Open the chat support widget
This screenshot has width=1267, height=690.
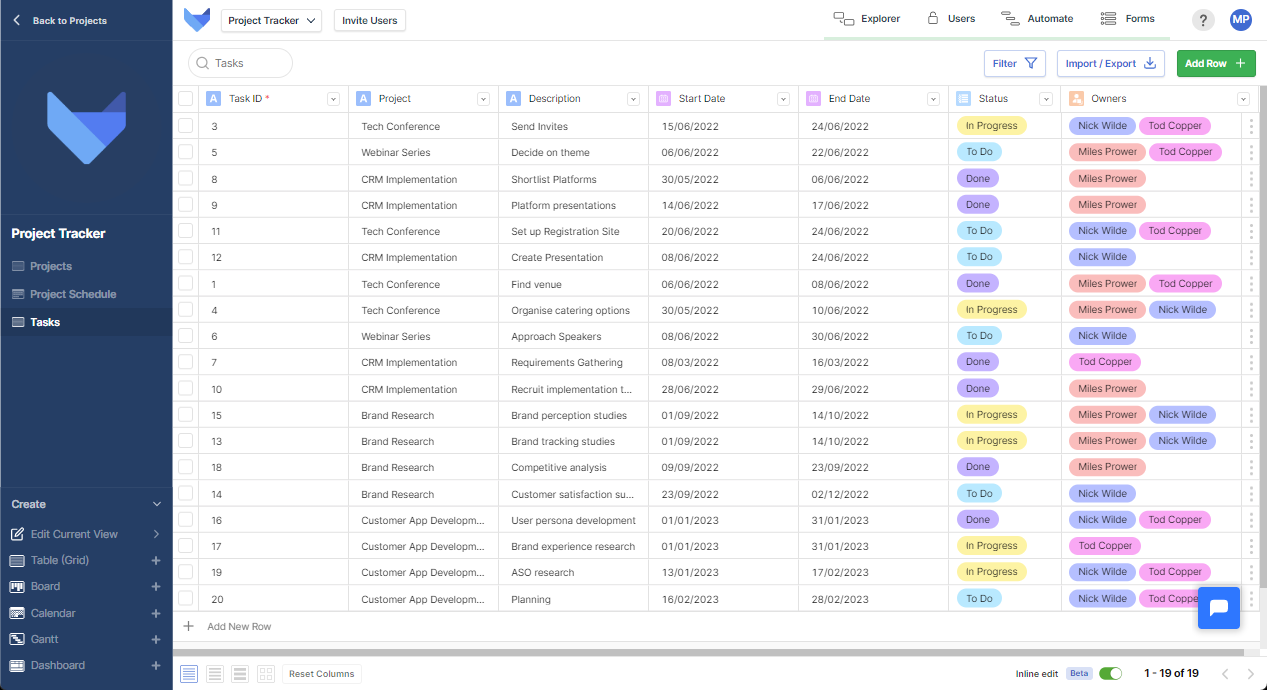point(1218,608)
